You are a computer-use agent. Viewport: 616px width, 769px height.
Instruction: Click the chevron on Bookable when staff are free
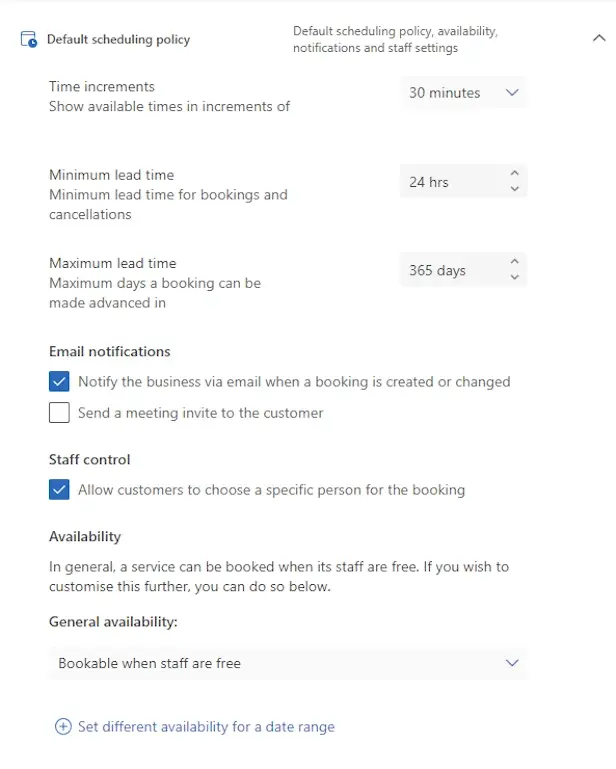tap(512, 663)
